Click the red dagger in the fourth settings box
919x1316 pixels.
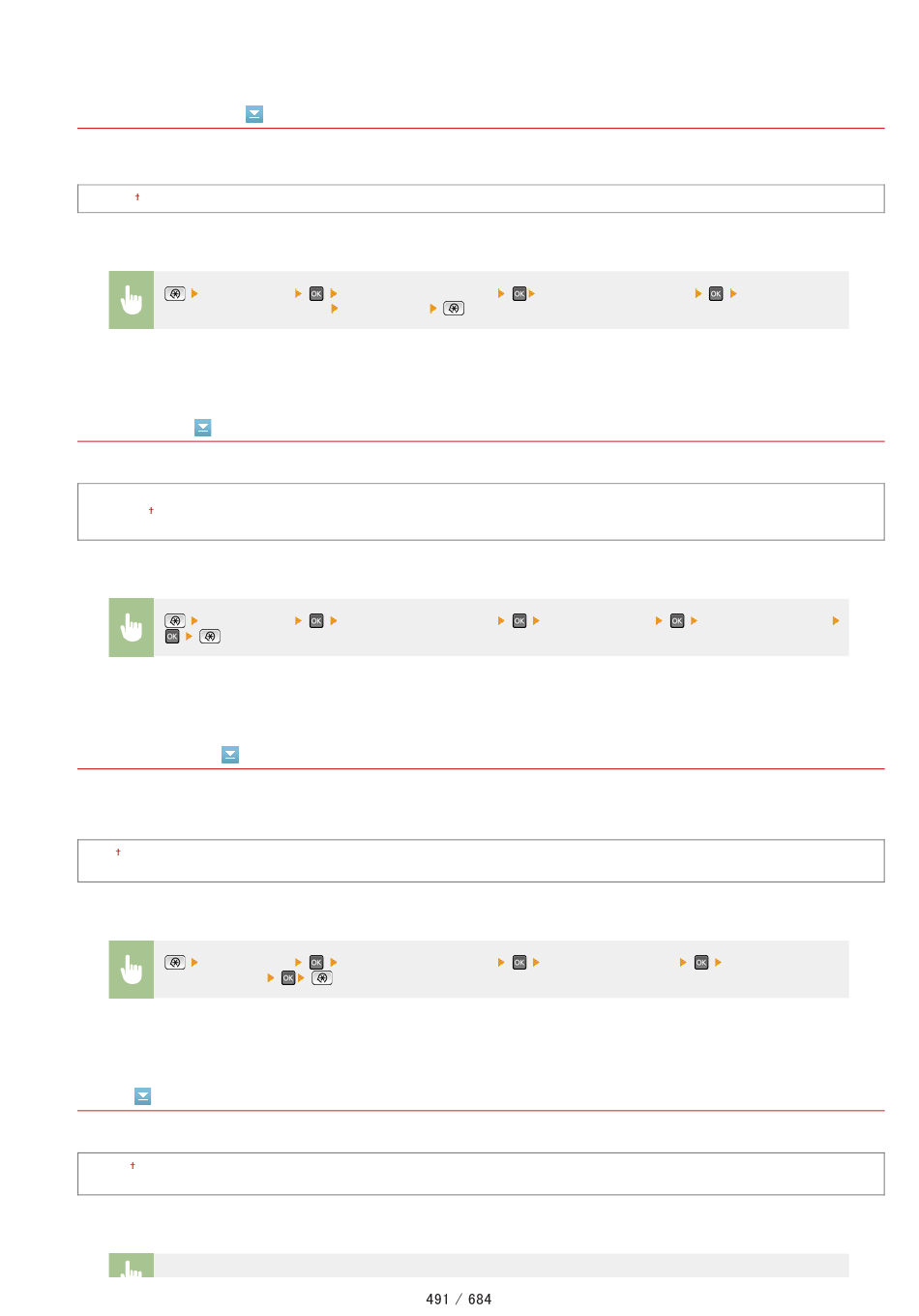click(x=133, y=1166)
